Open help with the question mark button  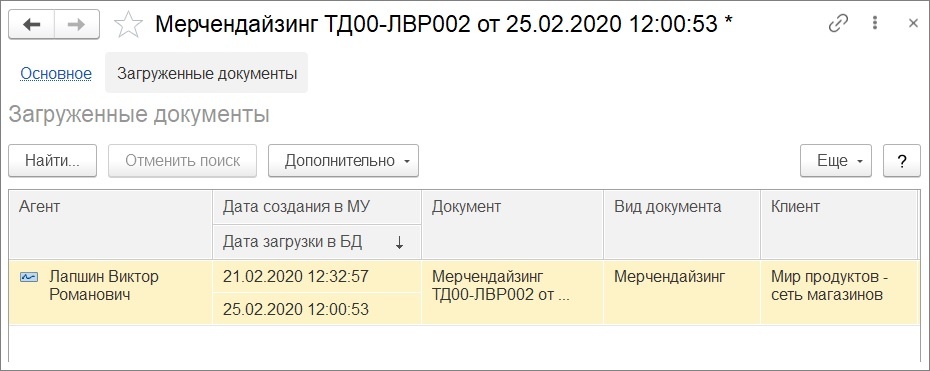(902, 161)
